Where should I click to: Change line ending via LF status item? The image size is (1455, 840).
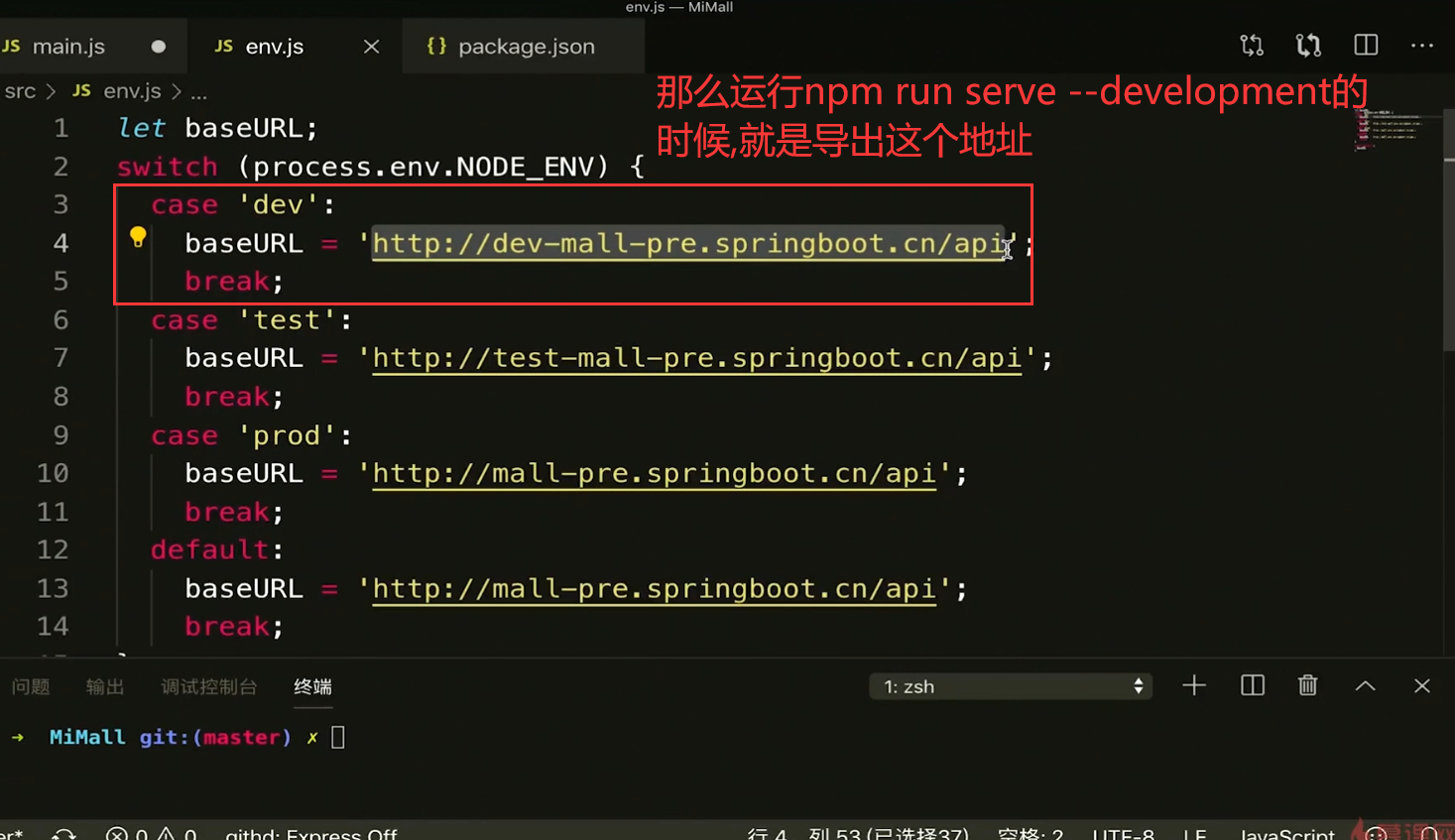[x=1194, y=834]
